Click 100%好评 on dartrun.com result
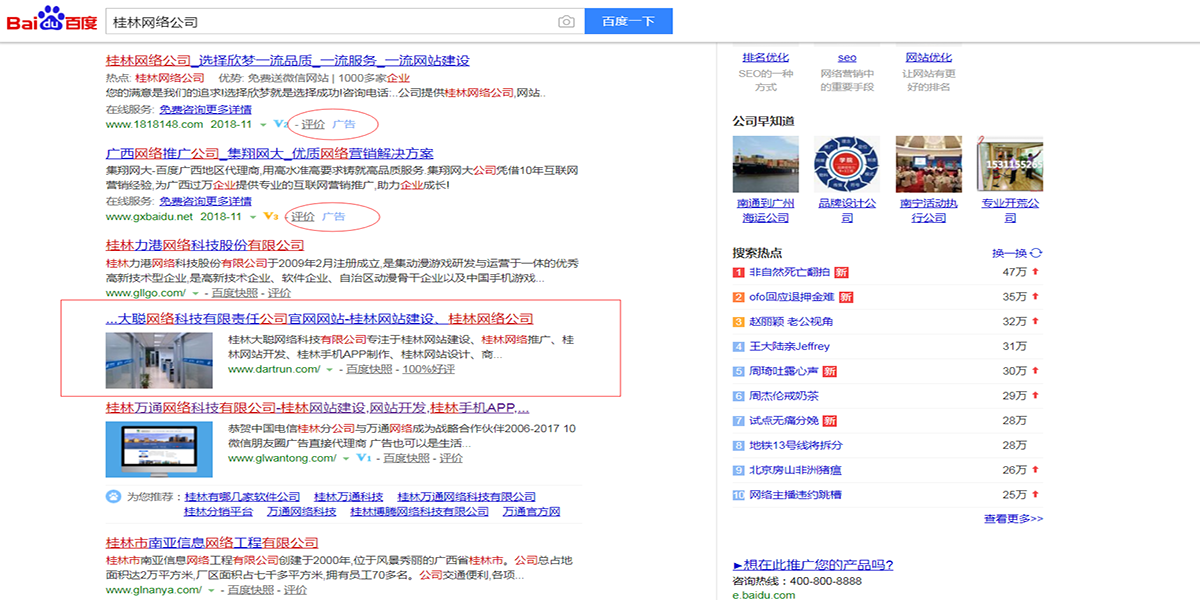1200x600 pixels. click(428, 369)
